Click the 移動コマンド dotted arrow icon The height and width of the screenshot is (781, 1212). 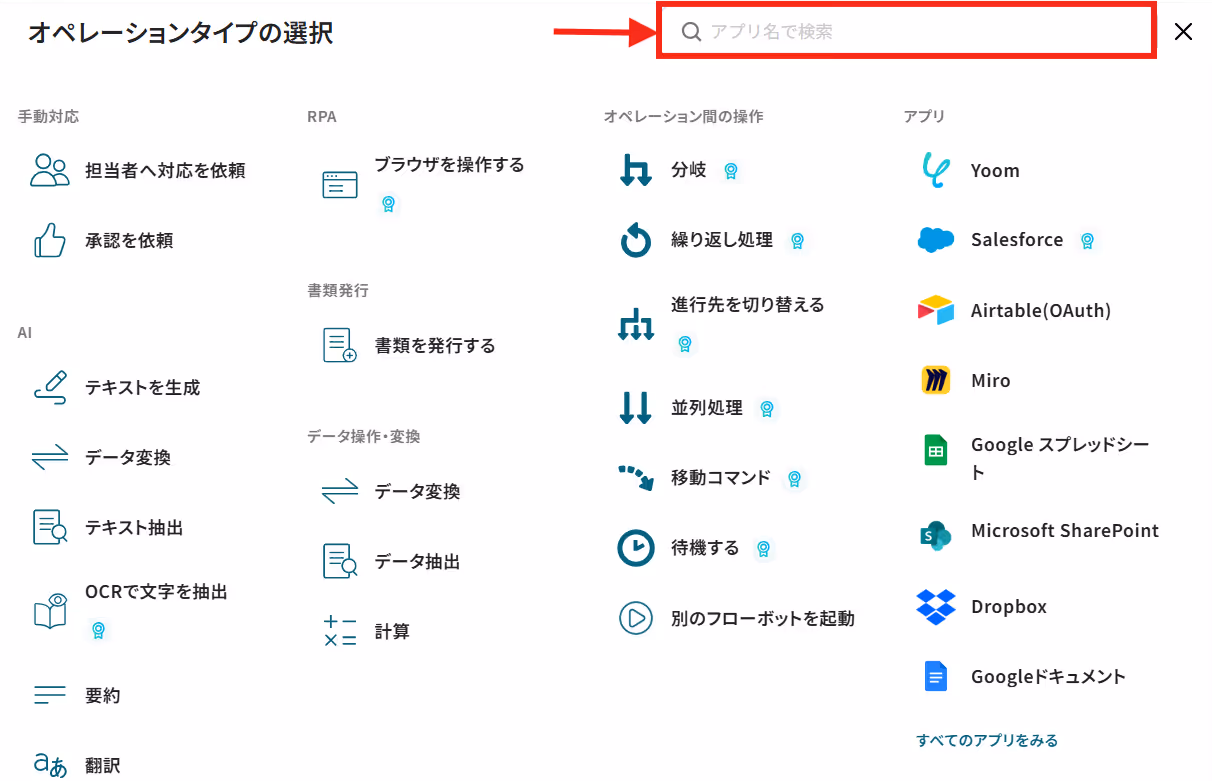(636, 479)
